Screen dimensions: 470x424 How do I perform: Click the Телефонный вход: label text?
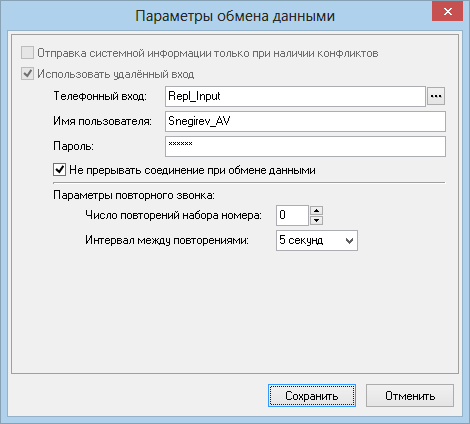[100, 96]
